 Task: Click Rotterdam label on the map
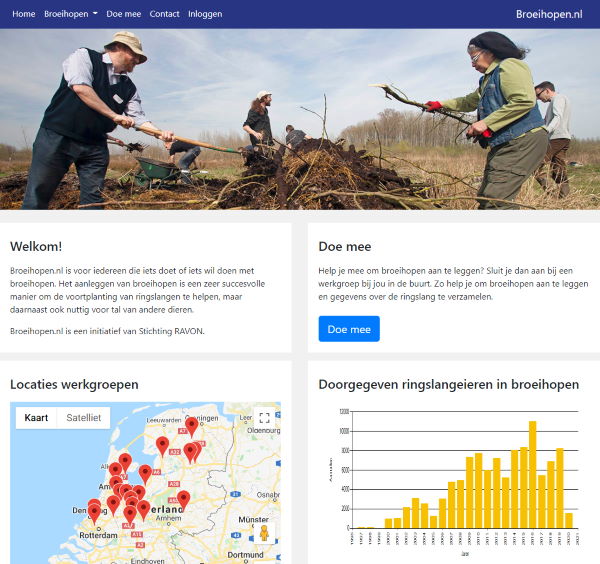pos(98,535)
